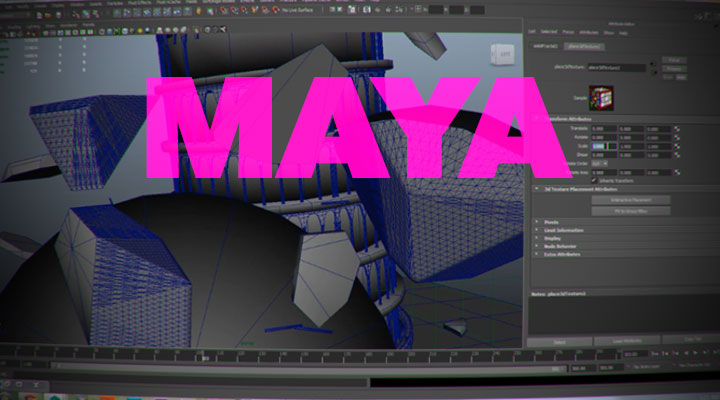This screenshot has height=400, width=720.
Task: Click the place3dTexture name input field
Action: 617,68
